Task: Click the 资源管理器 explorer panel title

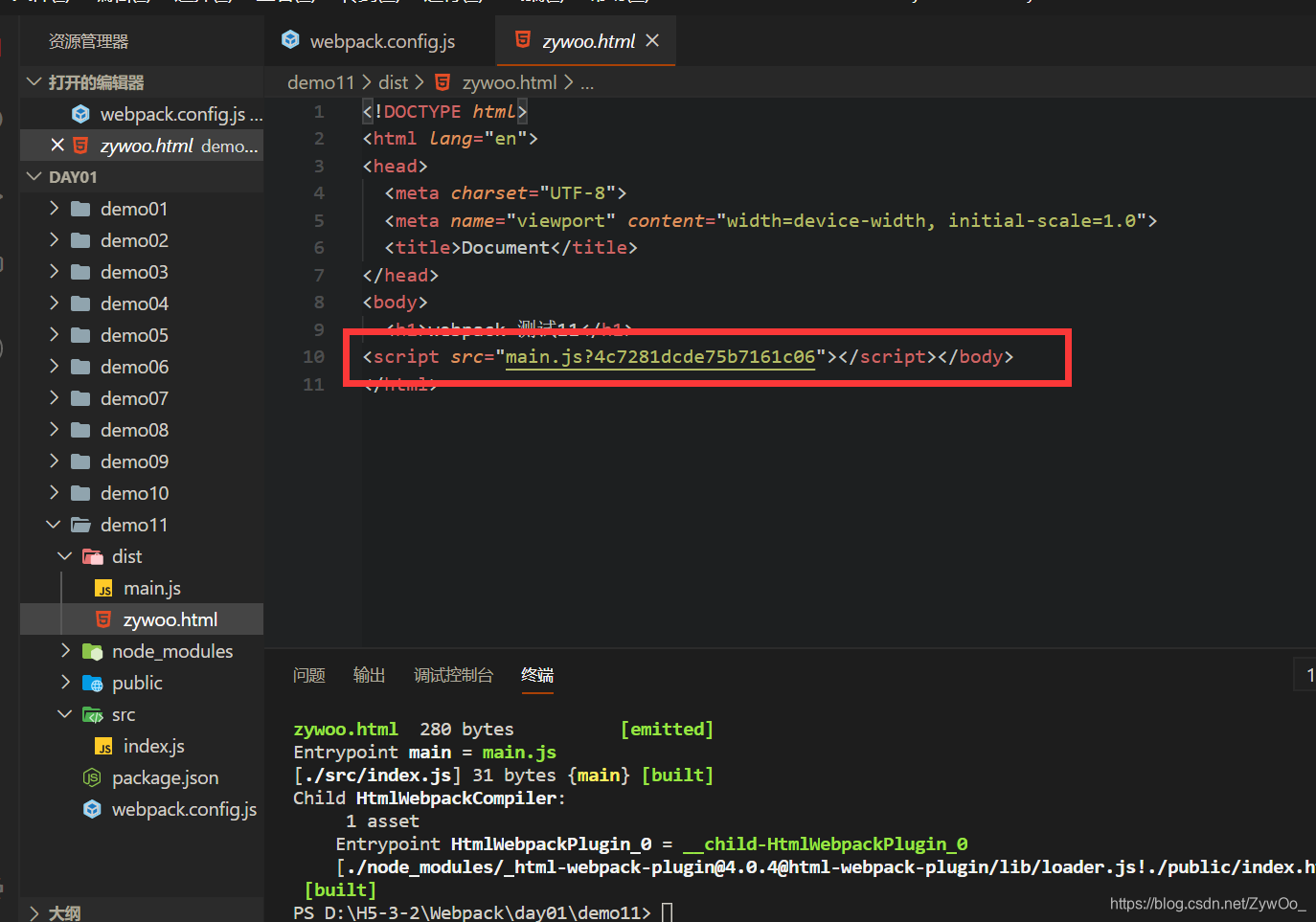Action: click(89, 41)
